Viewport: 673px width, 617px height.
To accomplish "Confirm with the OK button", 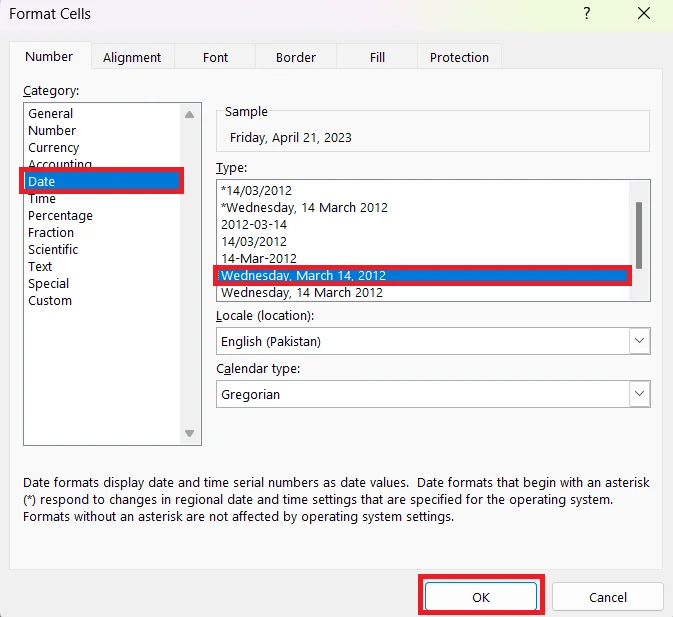I will [481, 597].
